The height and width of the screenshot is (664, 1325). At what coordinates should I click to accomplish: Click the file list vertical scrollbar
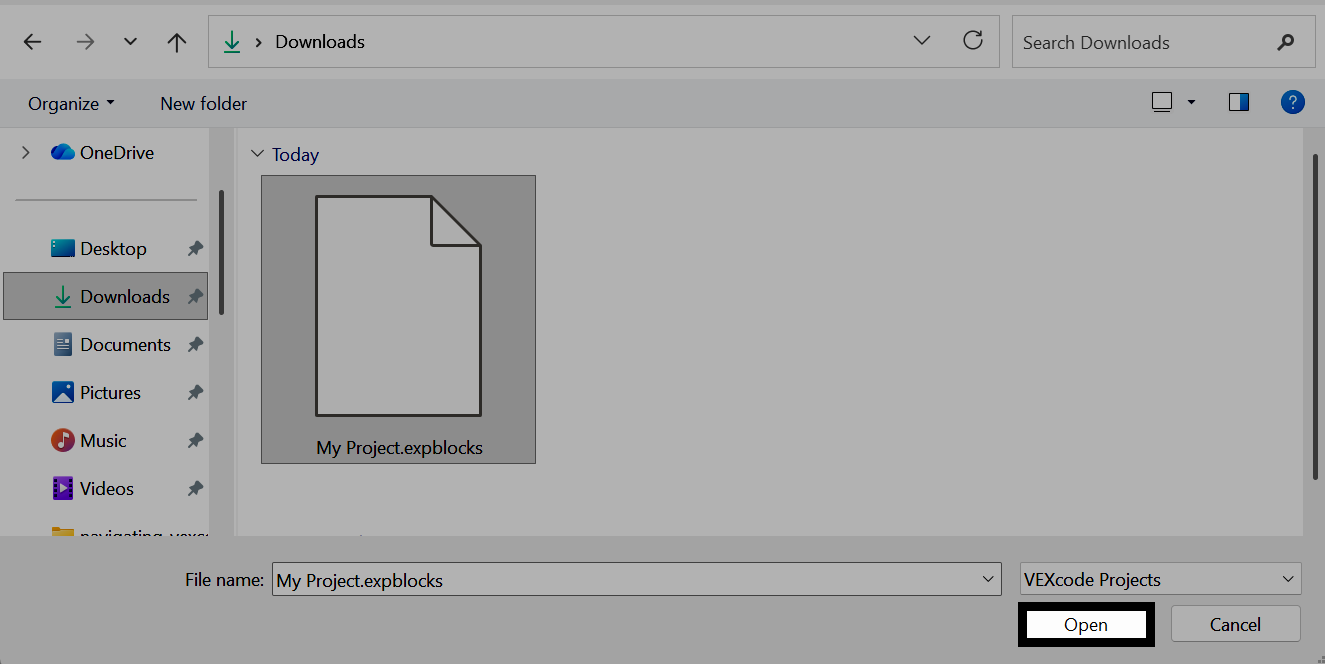pyautogui.click(x=1315, y=315)
